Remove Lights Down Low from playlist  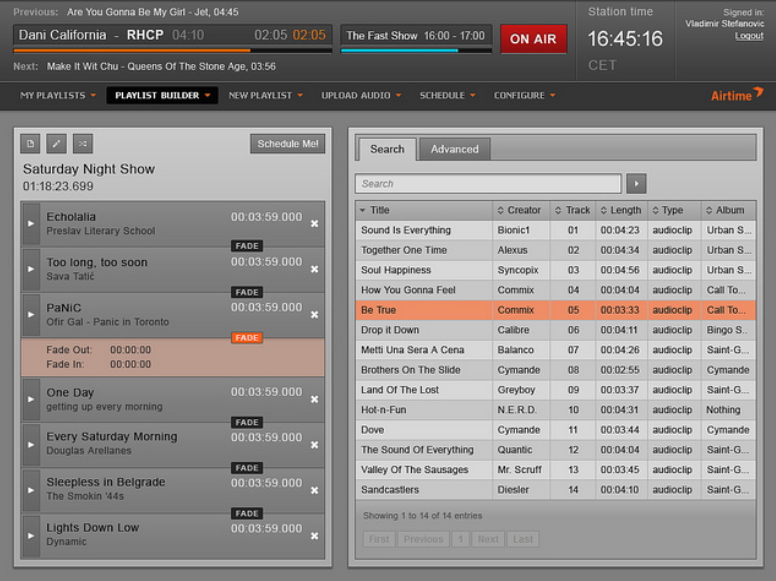[x=314, y=536]
